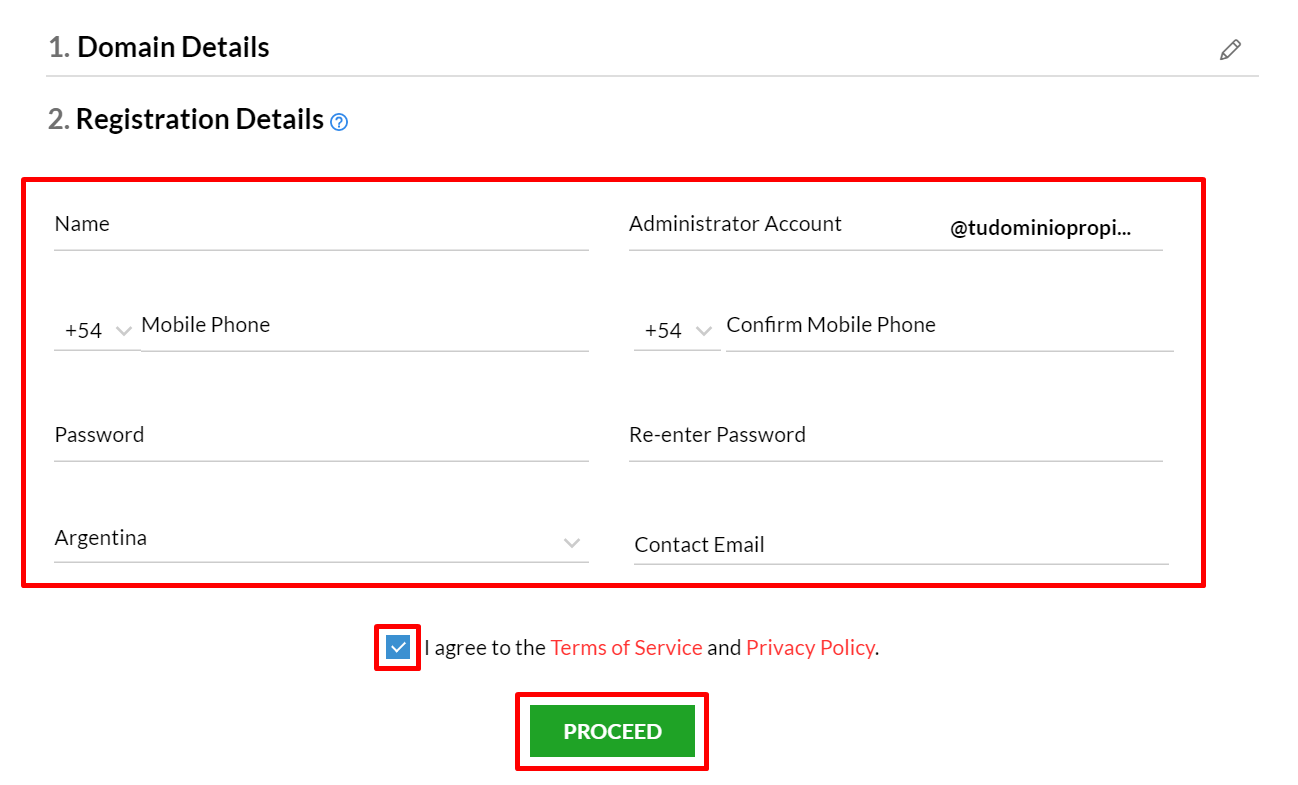Focus the Contact Email field

click(x=901, y=546)
